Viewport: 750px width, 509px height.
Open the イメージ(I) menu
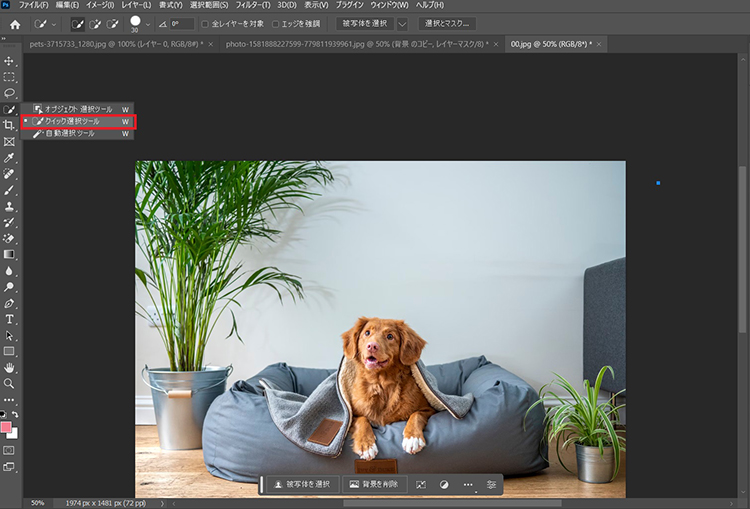click(x=99, y=5)
